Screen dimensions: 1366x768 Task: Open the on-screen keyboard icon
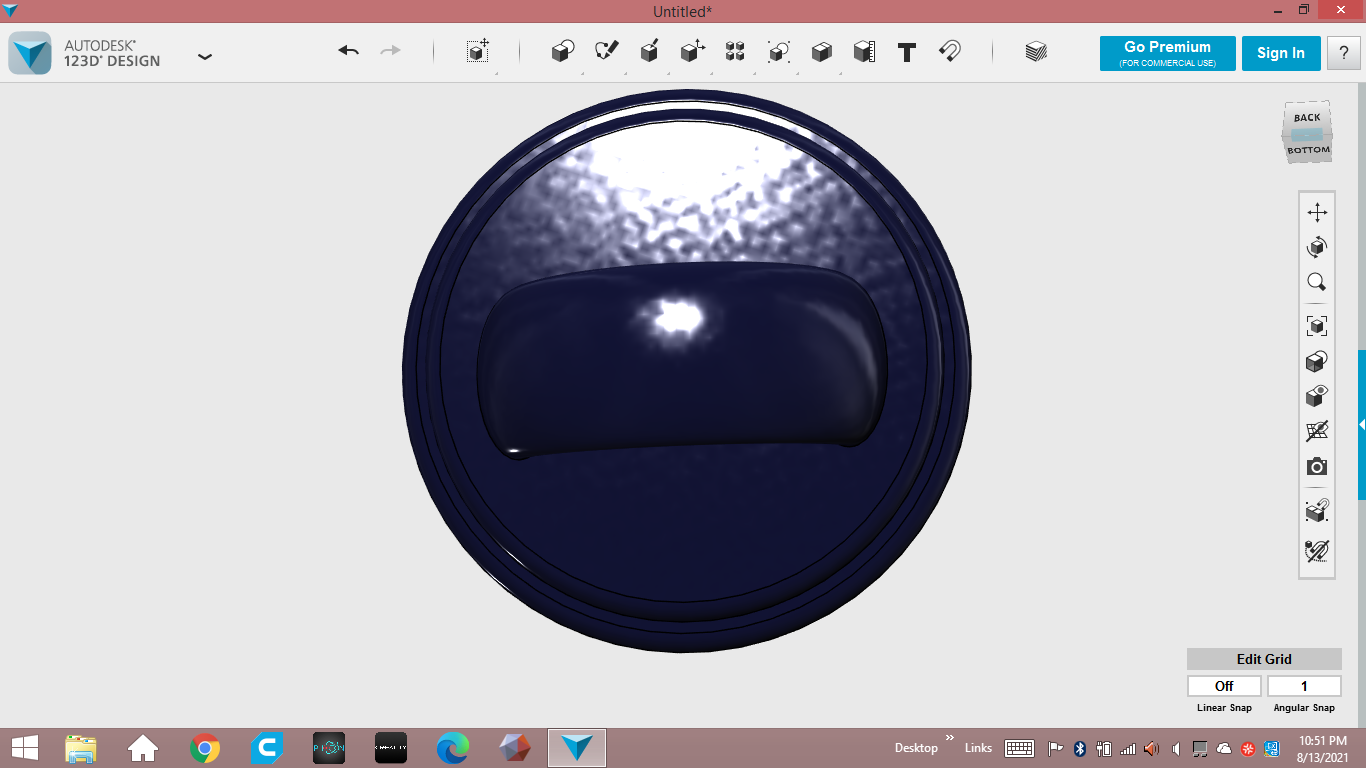click(1019, 748)
